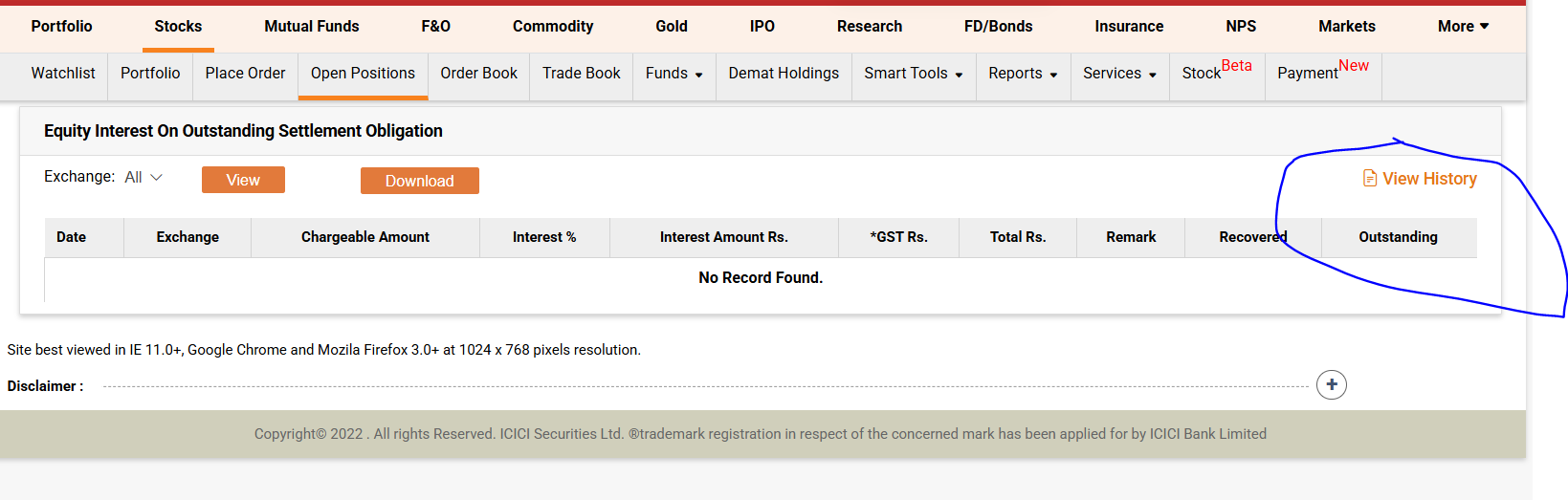The height and width of the screenshot is (500, 1568).
Task: Expand the Services dropdown menu
Action: click(x=1118, y=74)
